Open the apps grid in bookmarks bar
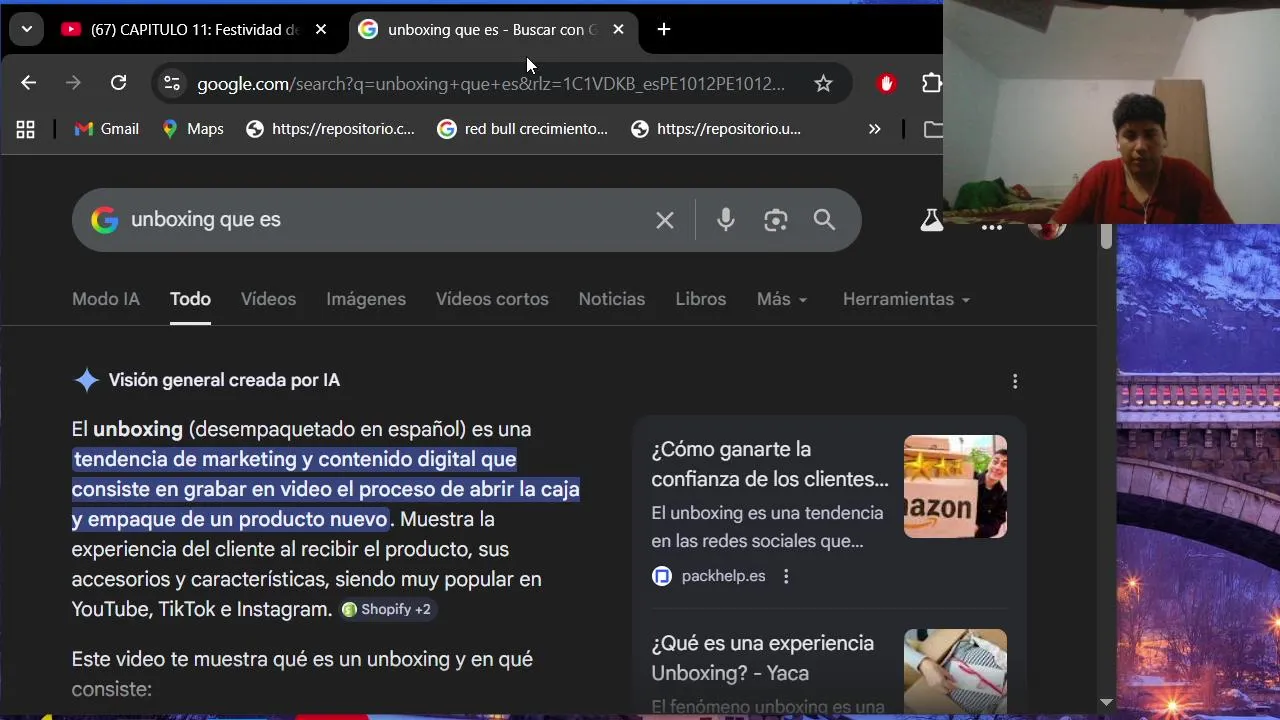Image resolution: width=1280 pixels, height=720 pixels. pos(25,129)
